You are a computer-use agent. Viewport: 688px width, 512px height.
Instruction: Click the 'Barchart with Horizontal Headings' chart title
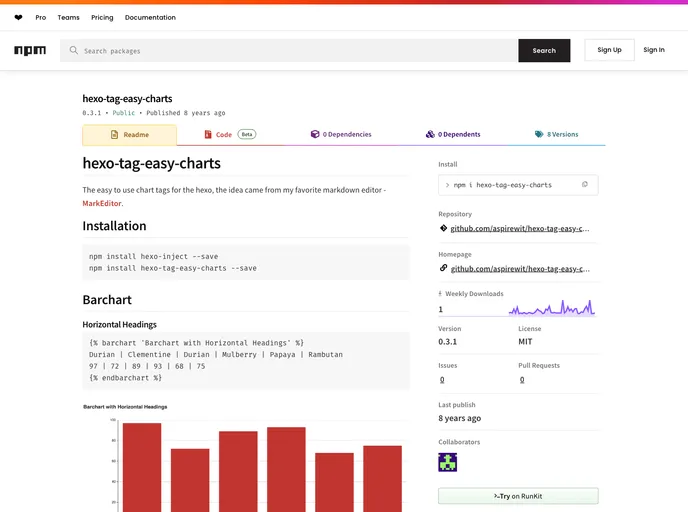tap(125, 407)
